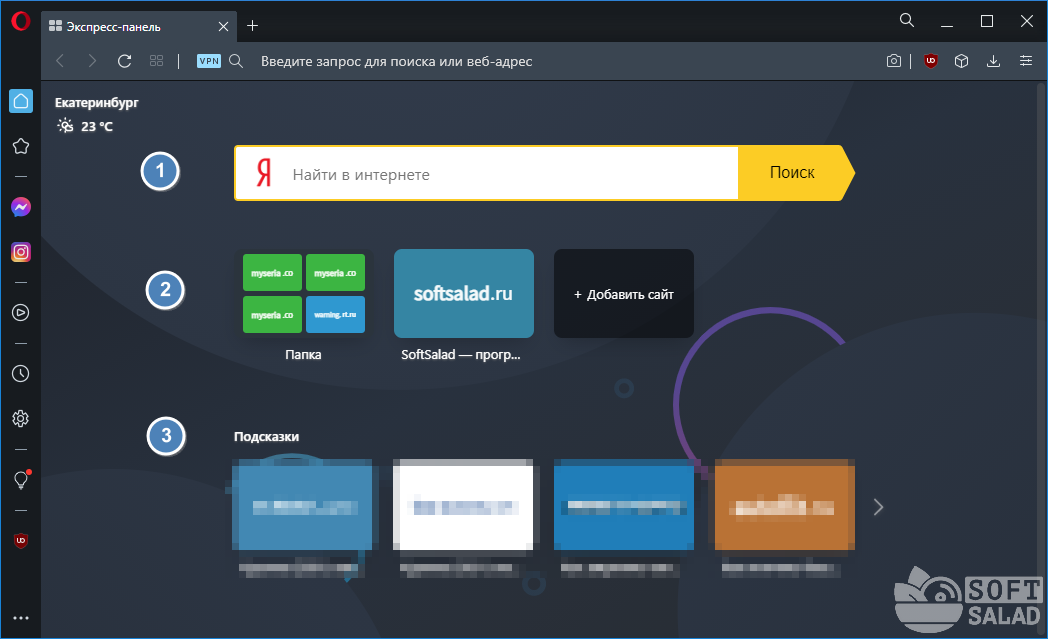Click uBlock Origin toolbar extension icon
Viewport: 1048px width, 639px height.
click(x=930, y=61)
